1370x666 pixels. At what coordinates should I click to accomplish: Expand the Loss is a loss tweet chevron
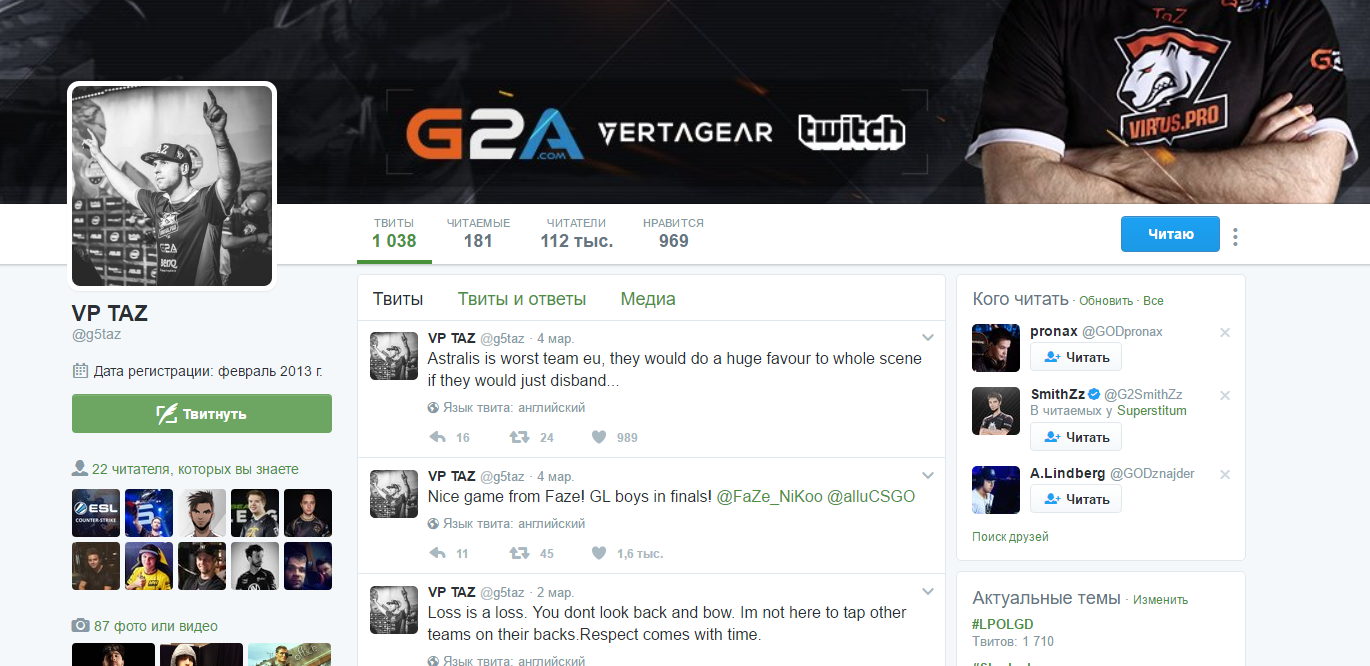927,591
